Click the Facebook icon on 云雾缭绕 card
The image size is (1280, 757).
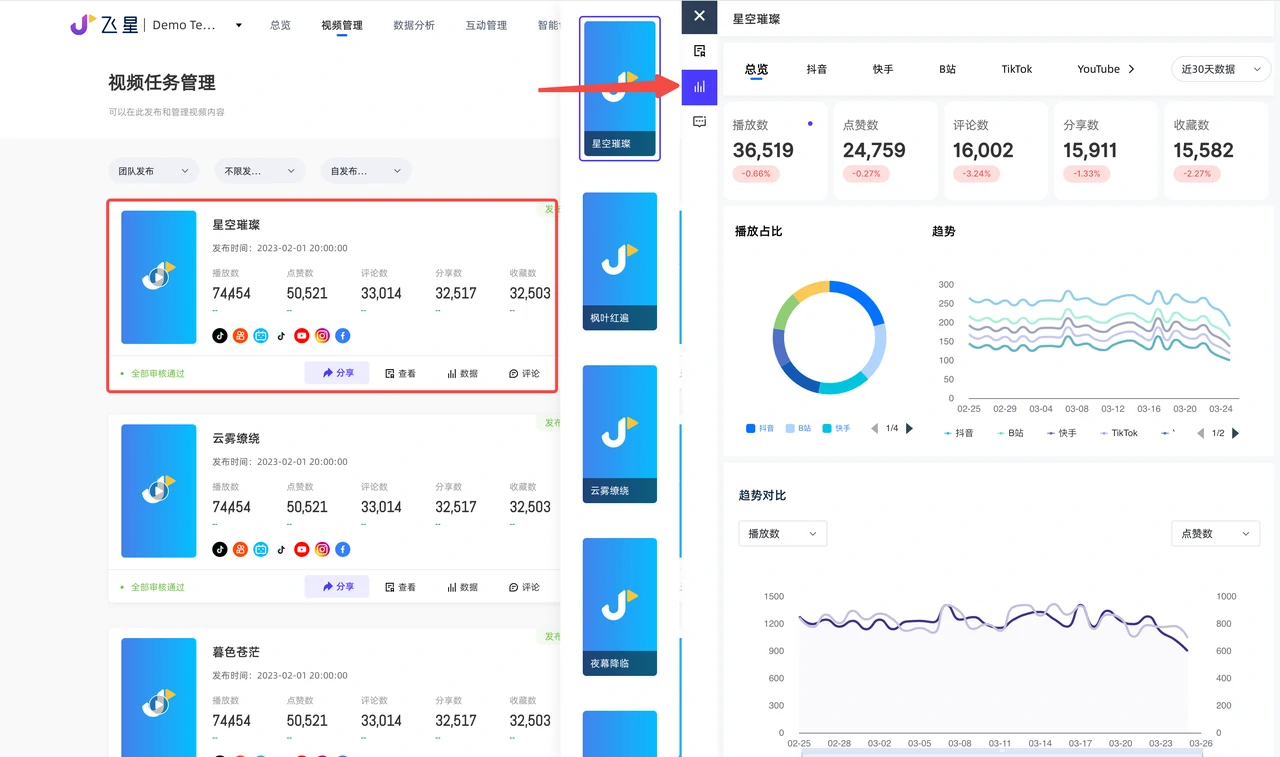click(x=342, y=549)
